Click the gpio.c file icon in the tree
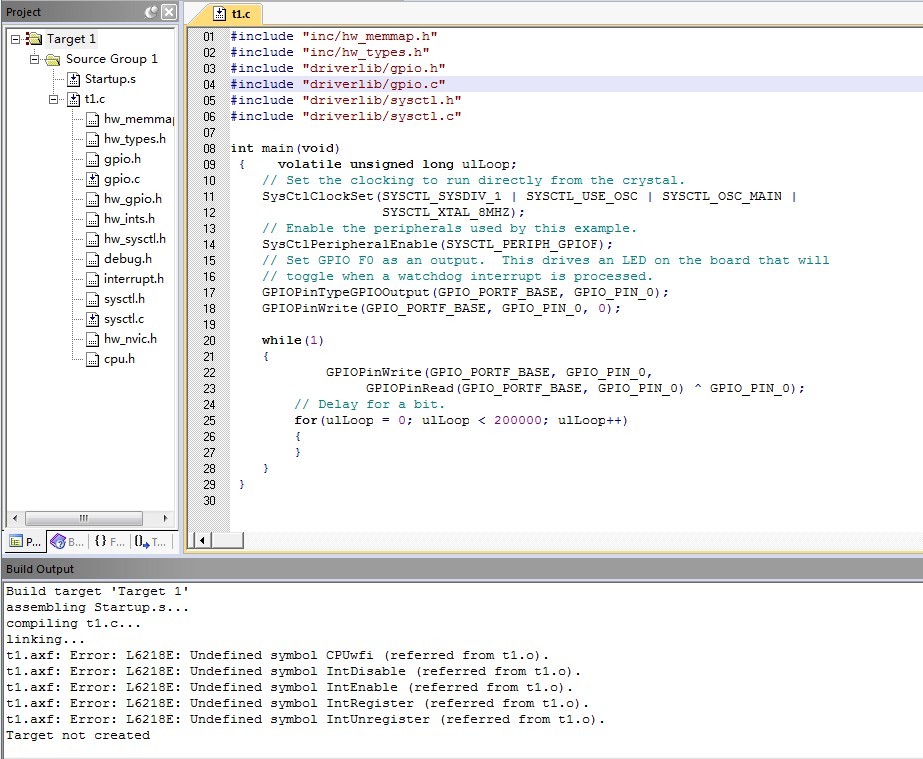Image resolution: width=923 pixels, height=759 pixels. (92, 179)
